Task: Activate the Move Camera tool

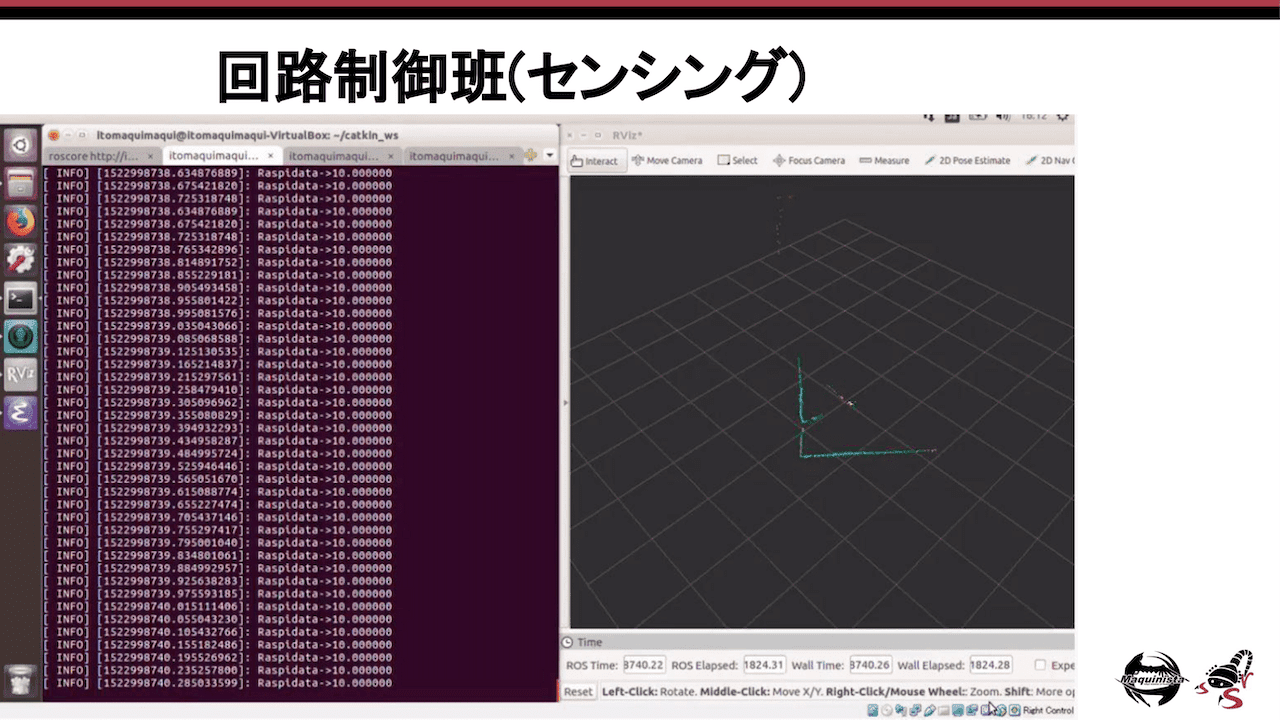Action: click(666, 161)
